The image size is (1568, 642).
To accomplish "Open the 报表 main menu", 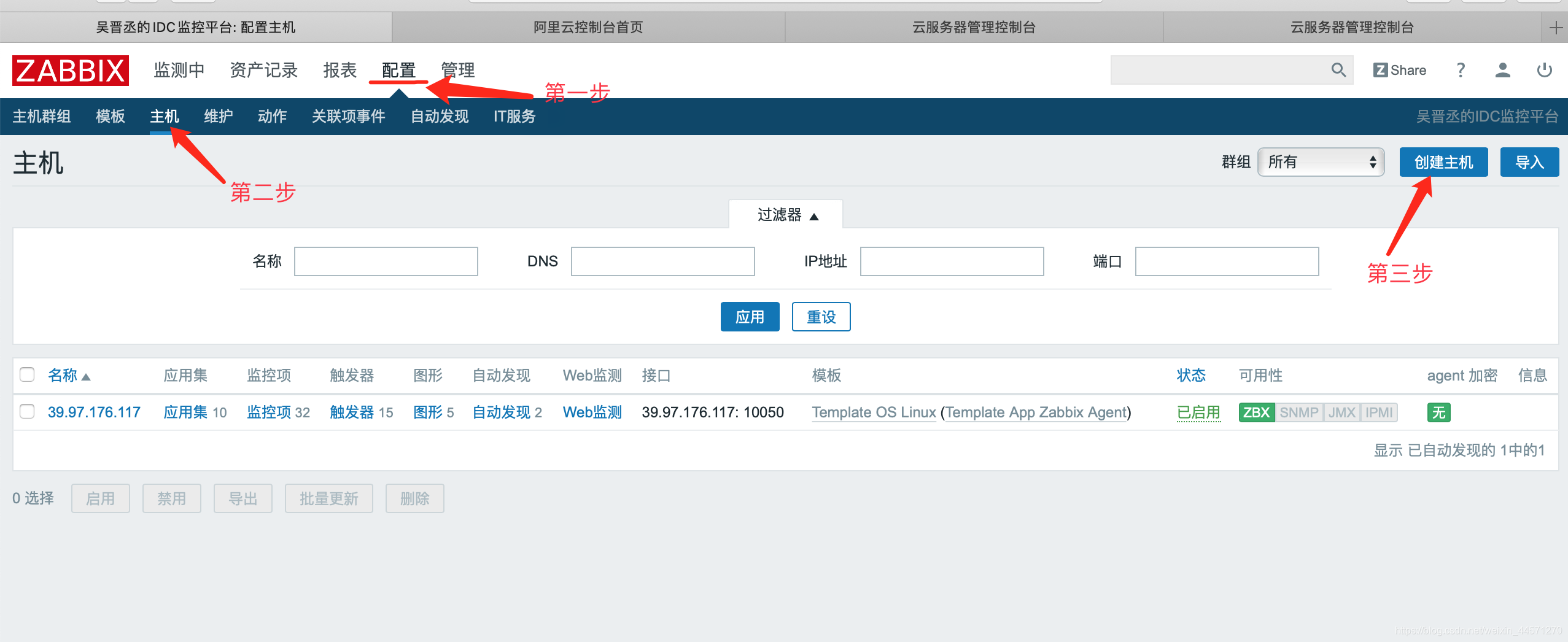I will click(340, 70).
